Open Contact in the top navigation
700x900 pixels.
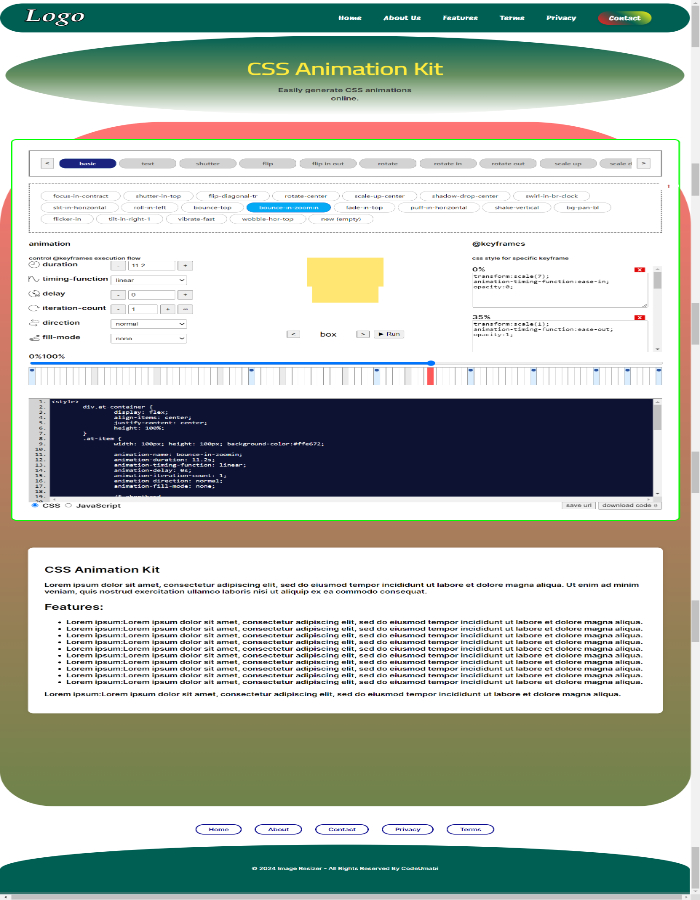[624, 18]
